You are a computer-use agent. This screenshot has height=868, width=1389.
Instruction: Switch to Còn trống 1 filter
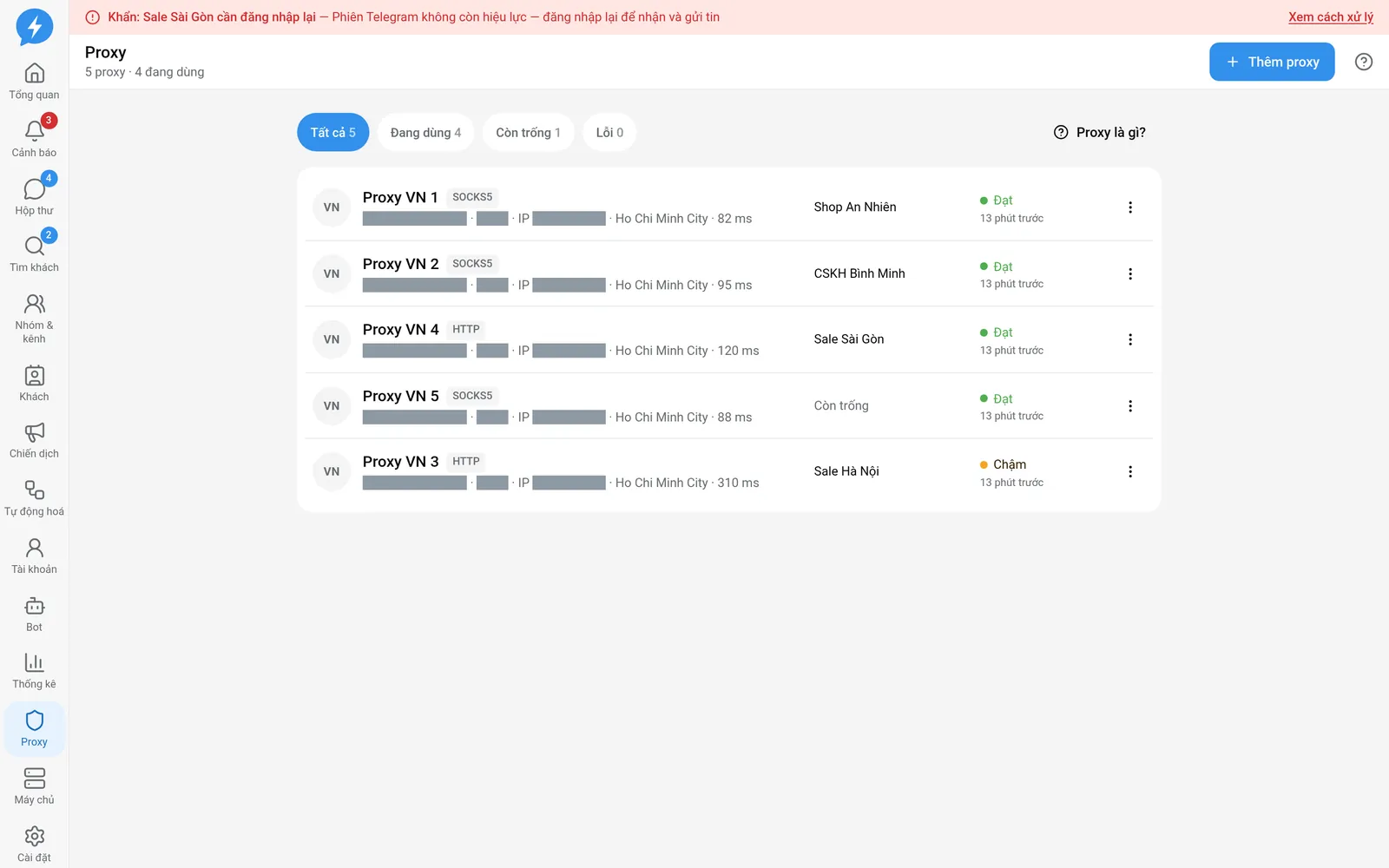click(x=528, y=133)
